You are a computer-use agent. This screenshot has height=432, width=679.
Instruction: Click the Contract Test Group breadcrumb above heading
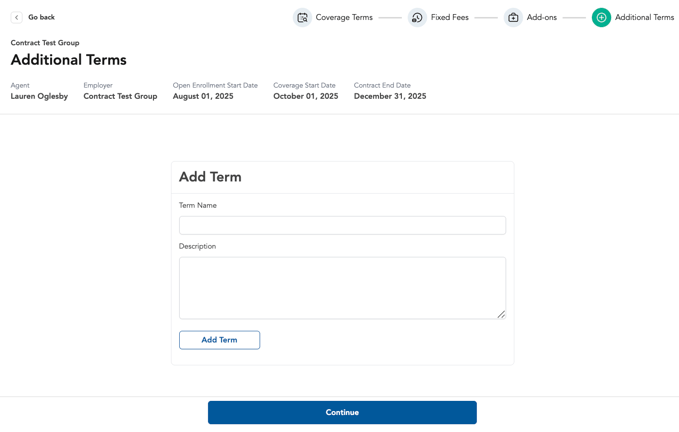click(x=45, y=43)
